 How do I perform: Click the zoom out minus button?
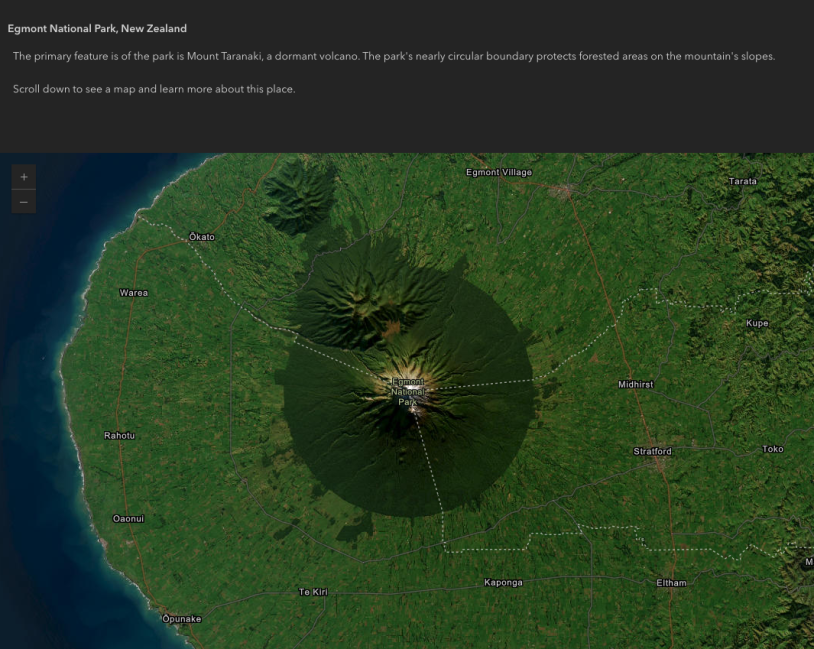point(24,202)
